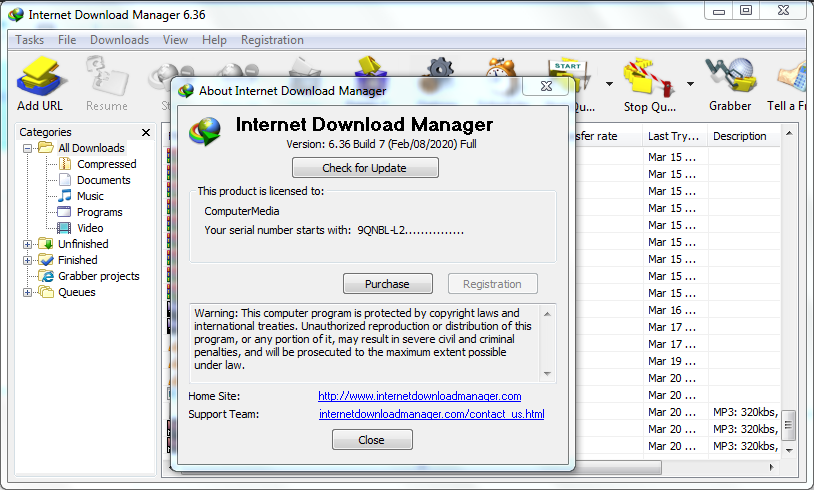Click the Video film category icon
814x490 pixels.
[64, 228]
